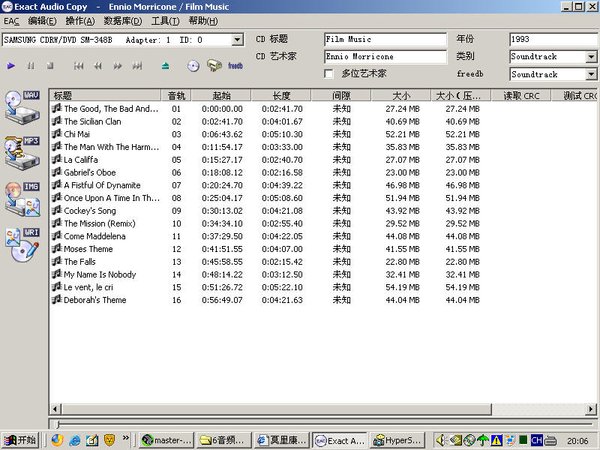600x450 pixels.
Task: Stop CD playback
Action: 50,66
